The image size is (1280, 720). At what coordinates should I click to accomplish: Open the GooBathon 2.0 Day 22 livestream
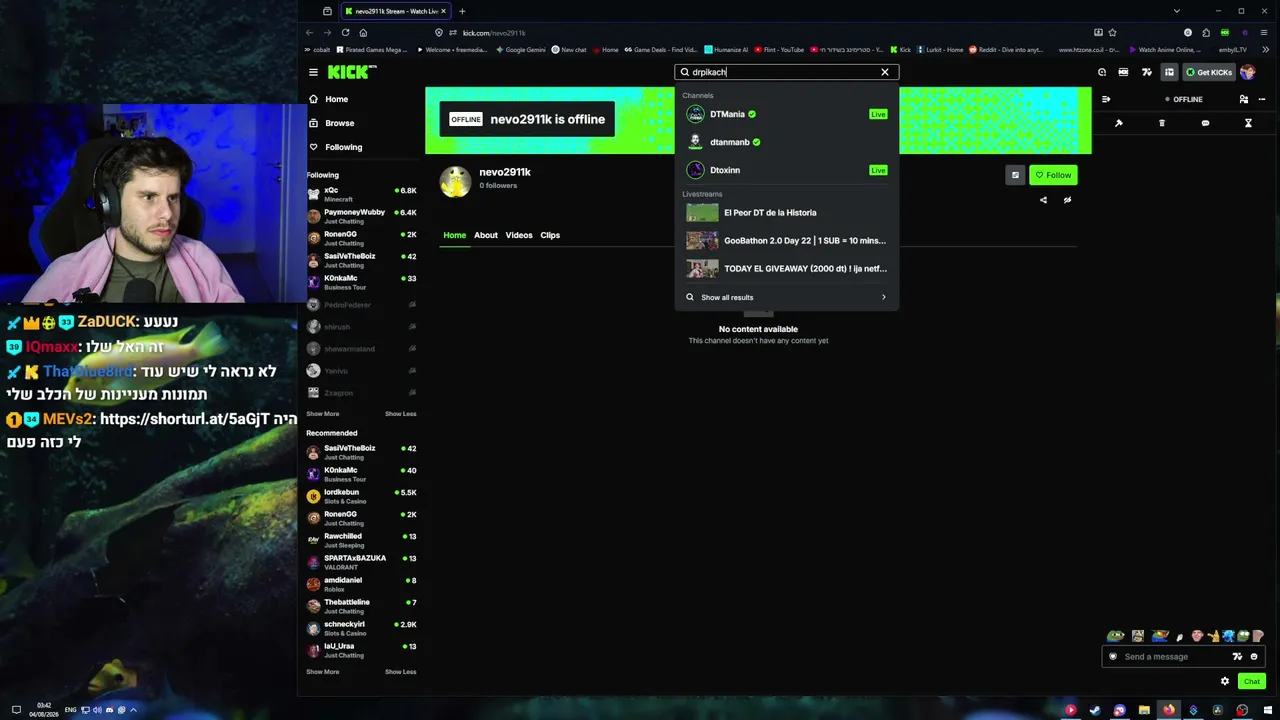click(786, 241)
